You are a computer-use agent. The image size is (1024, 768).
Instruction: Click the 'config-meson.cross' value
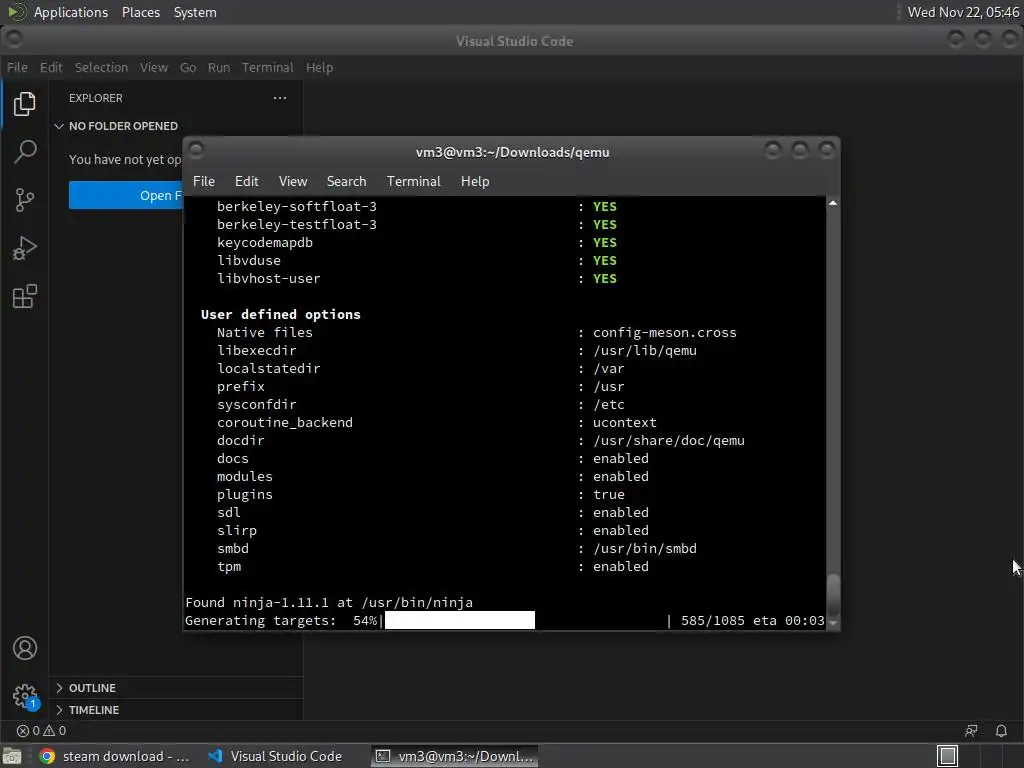(x=664, y=332)
